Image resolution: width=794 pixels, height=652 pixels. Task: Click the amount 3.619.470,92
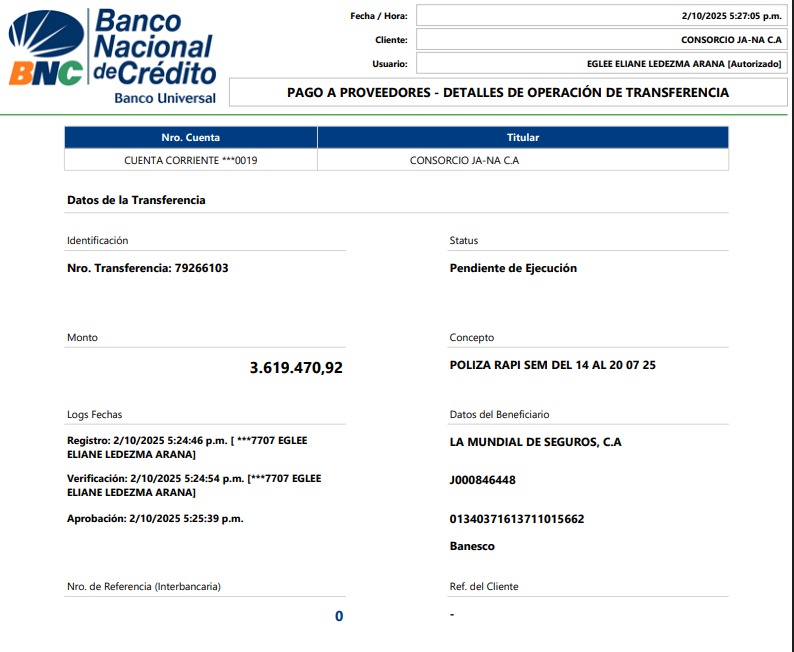[x=295, y=368]
